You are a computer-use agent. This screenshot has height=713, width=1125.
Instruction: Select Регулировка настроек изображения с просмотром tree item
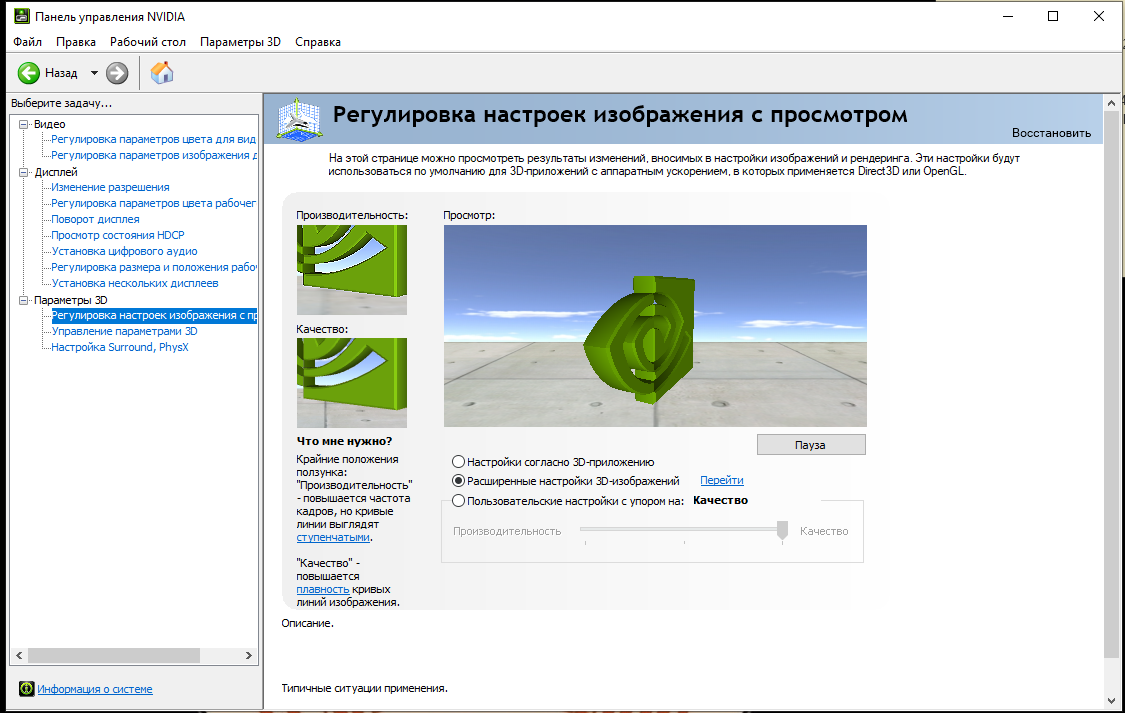[x=154, y=315]
